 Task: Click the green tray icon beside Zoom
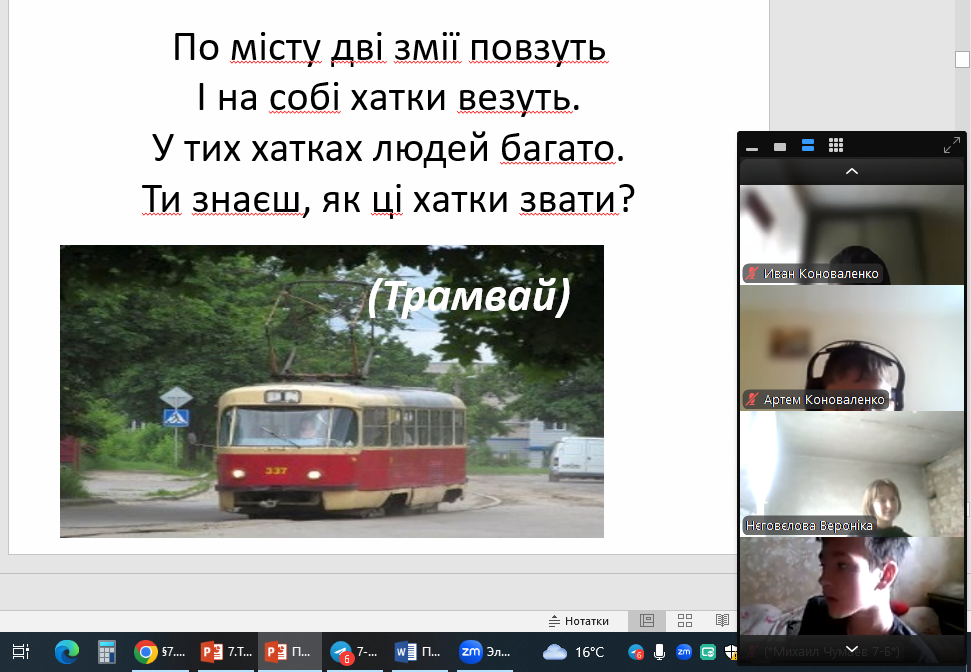708,652
